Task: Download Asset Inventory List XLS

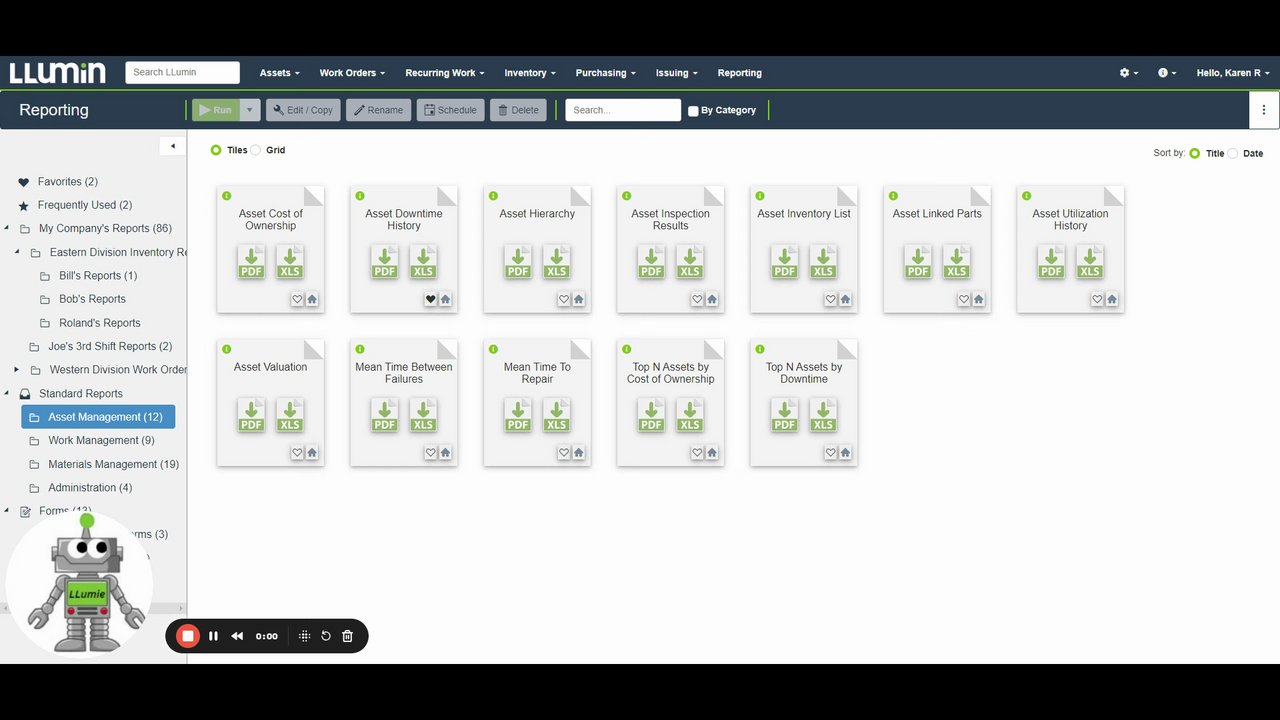Action: [x=823, y=262]
